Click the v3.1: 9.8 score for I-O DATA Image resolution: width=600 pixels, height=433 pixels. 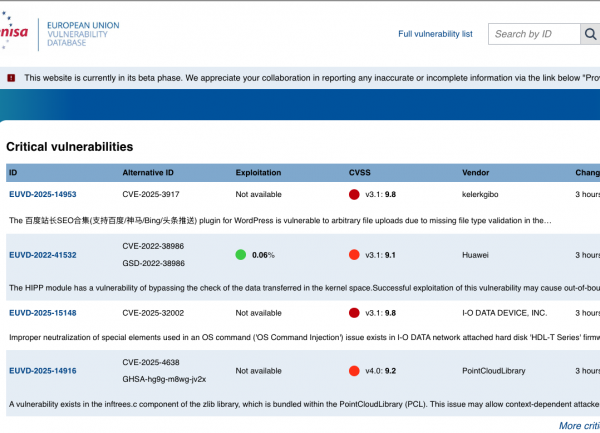tap(380, 313)
